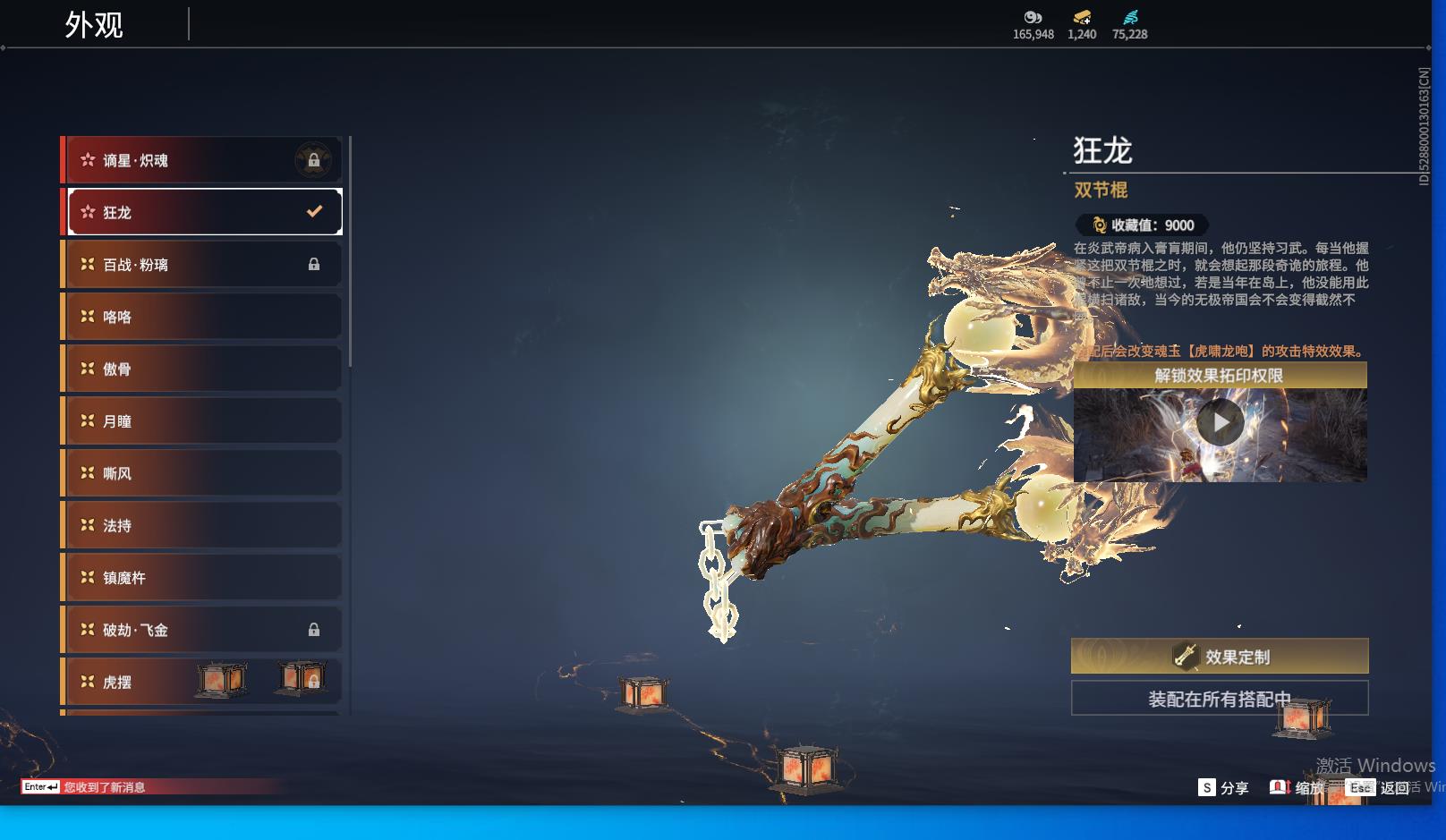The width and height of the screenshot is (1446, 840).
Task: Click Esc 返回 to go back
Action: click(1379, 787)
